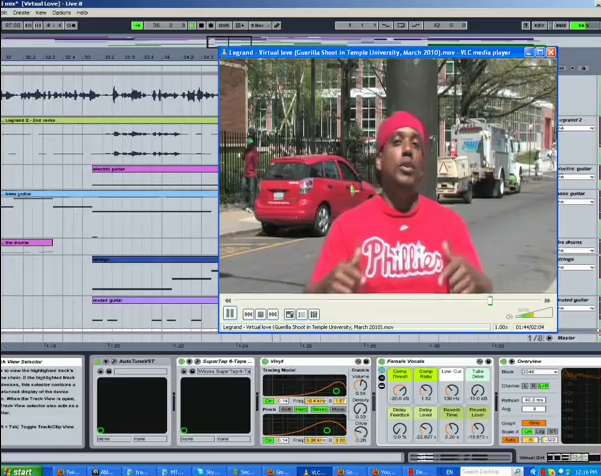Screen dimensions: 601x476
Task: Open Windows Start menu
Action: 21,471
